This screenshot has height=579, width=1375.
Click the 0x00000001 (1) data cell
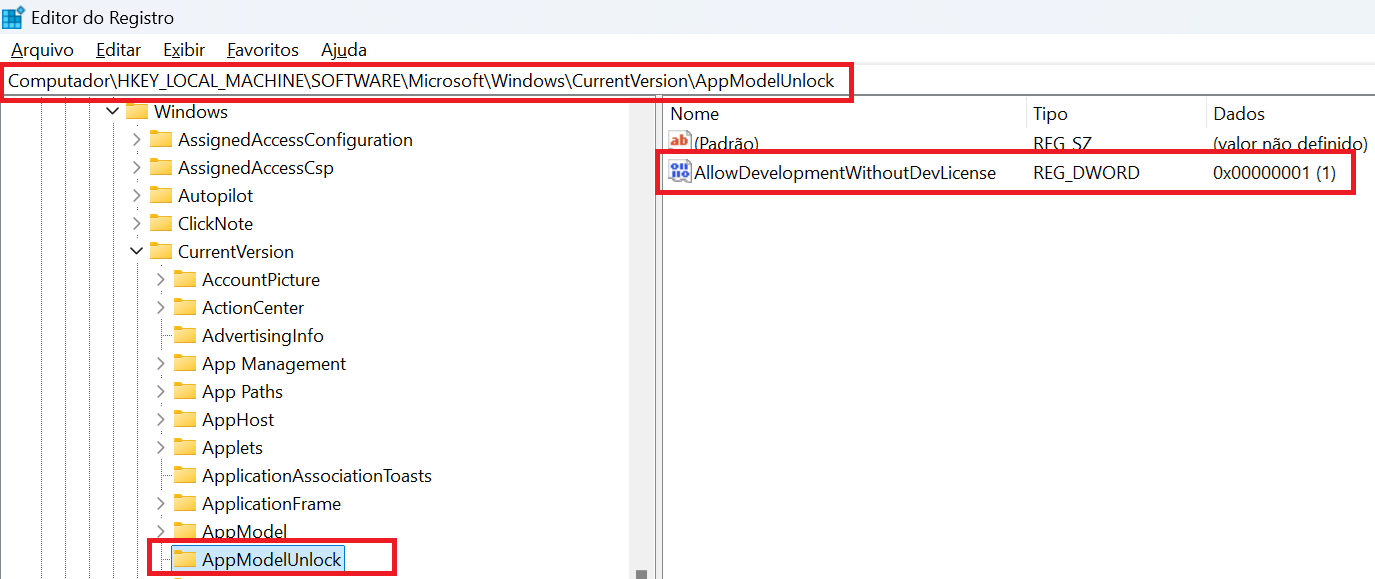pos(1274,173)
